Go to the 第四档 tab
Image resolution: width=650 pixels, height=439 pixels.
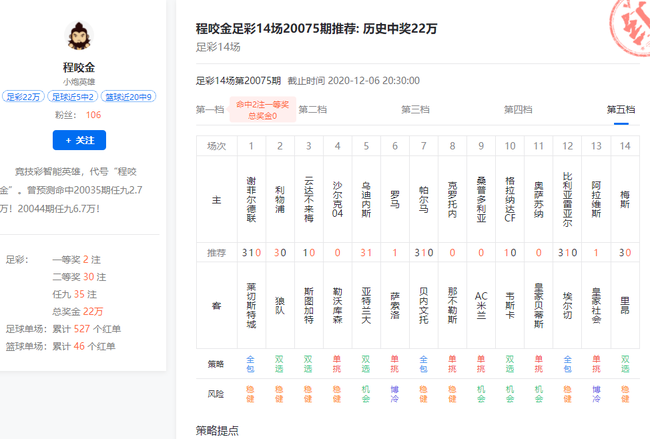click(x=518, y=109)
